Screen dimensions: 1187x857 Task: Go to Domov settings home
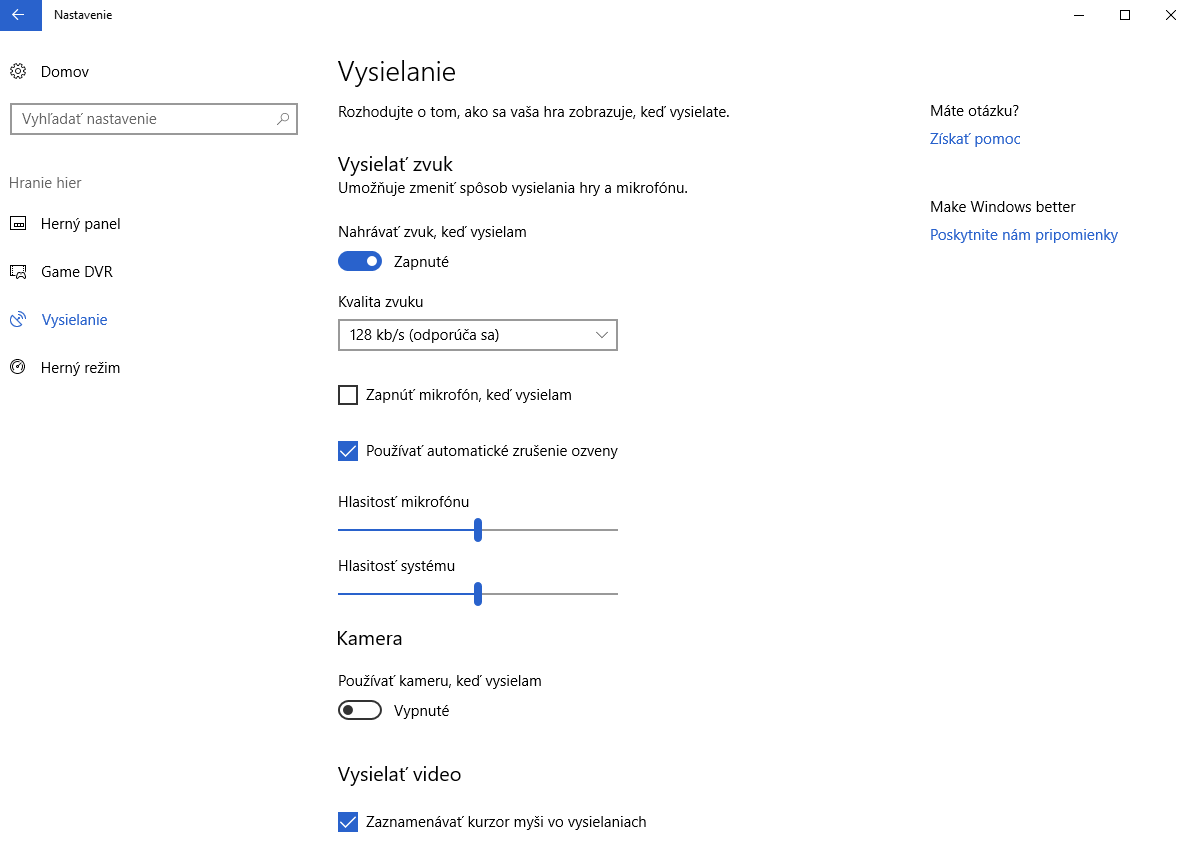coord(64,71)
